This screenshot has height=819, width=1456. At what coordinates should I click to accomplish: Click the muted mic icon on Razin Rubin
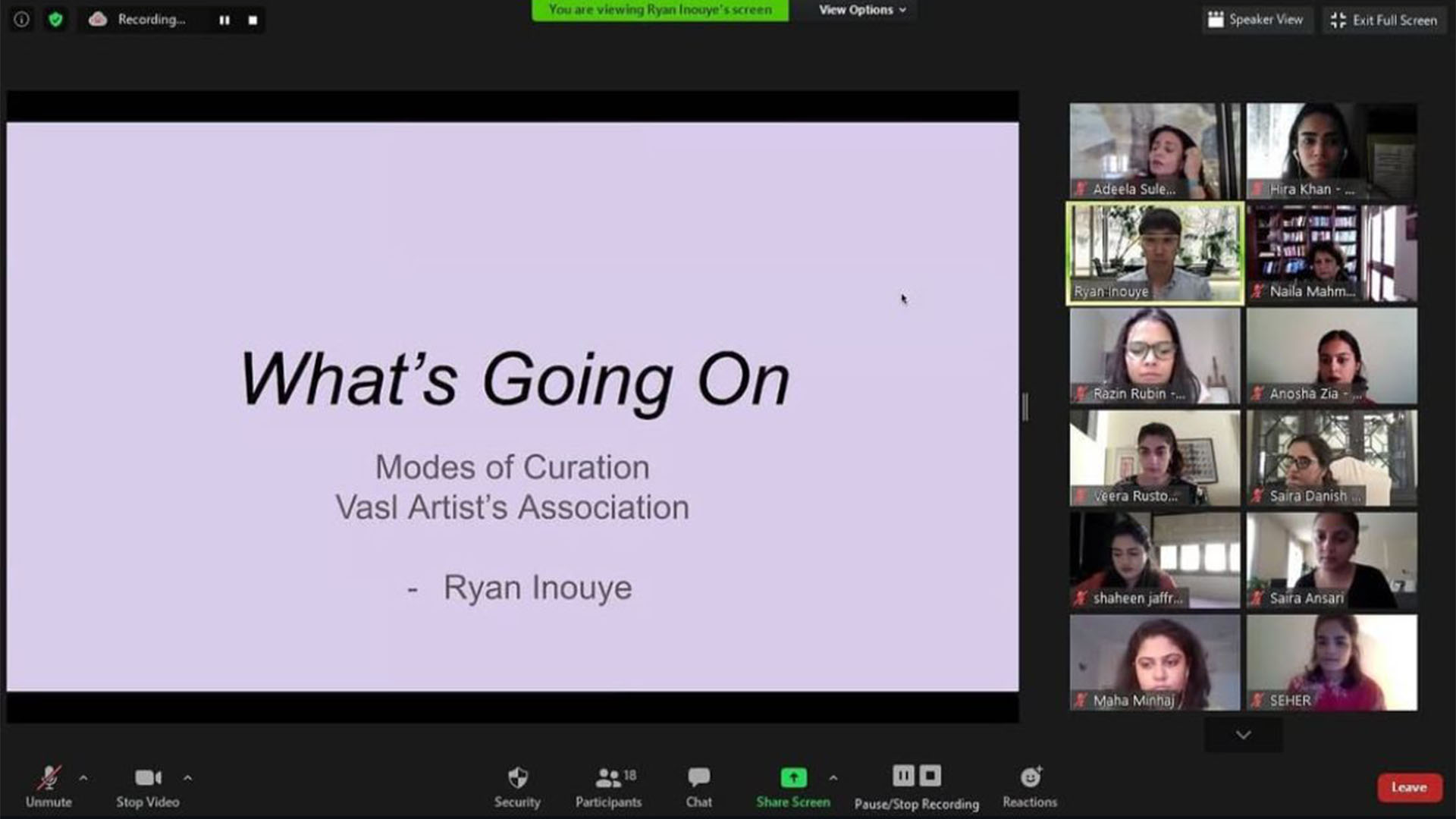[x=1081, y=394]
